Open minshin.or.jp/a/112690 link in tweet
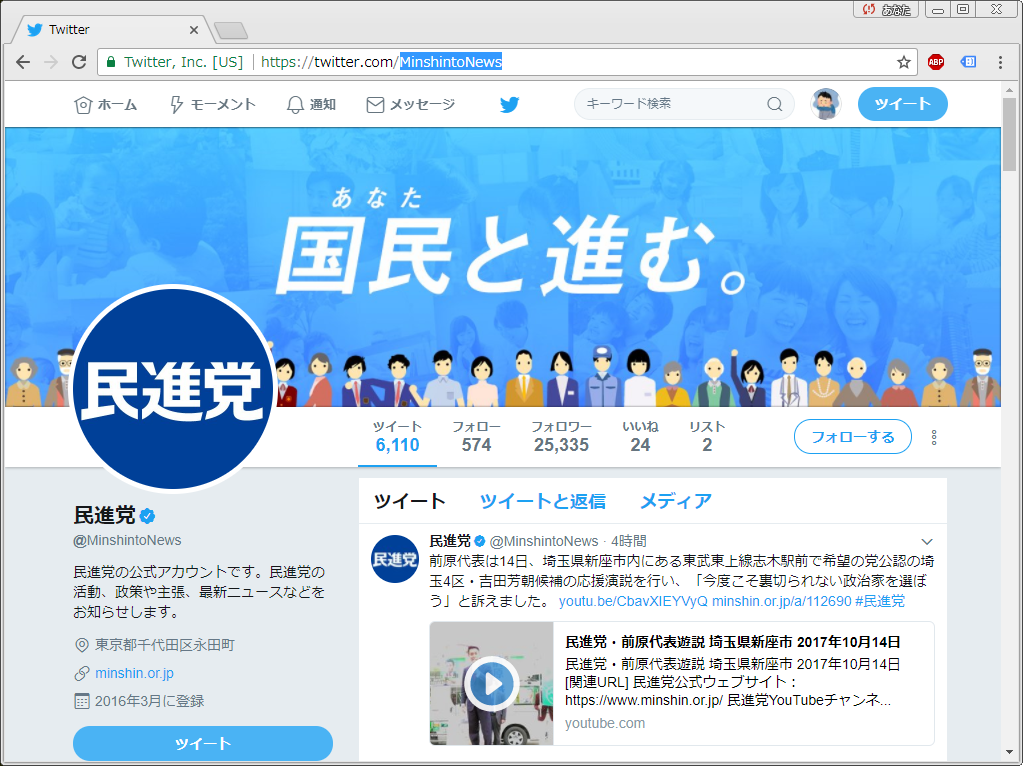The image size is (1023, 766). pyautogui.click(x=782, y=601)
